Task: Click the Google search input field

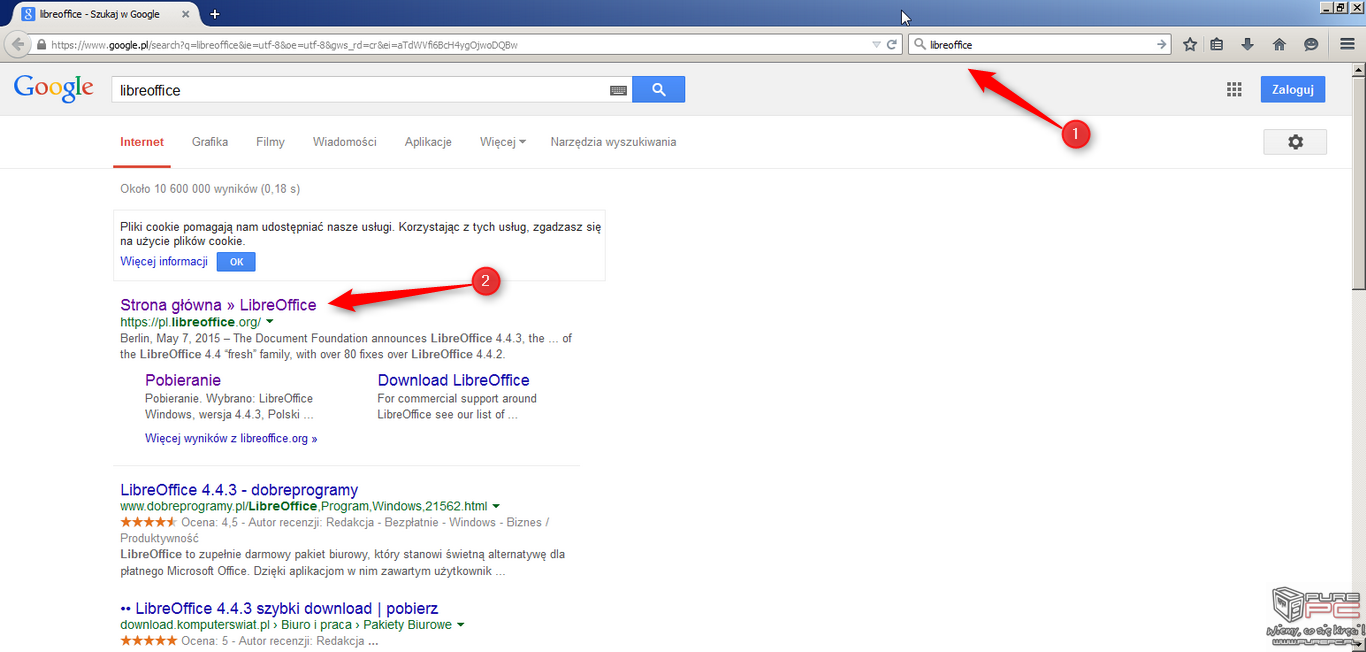Action: (x=360, y=90)
